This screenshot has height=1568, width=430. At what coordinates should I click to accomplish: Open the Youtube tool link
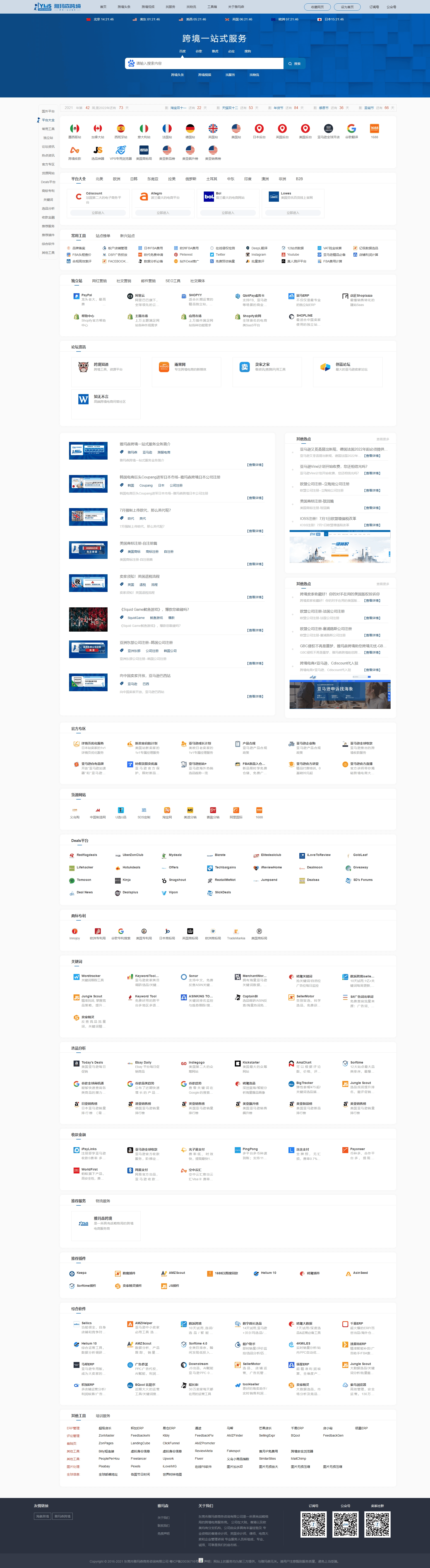[x=293, y=254]
